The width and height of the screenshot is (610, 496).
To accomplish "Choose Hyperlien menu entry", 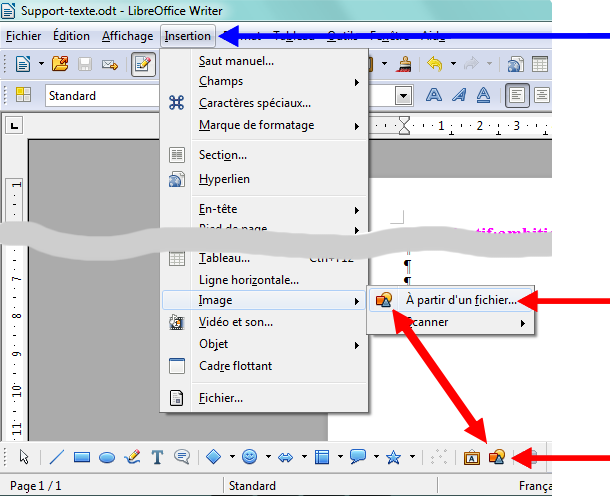I will pyautogui.click(x=264, y=179).
